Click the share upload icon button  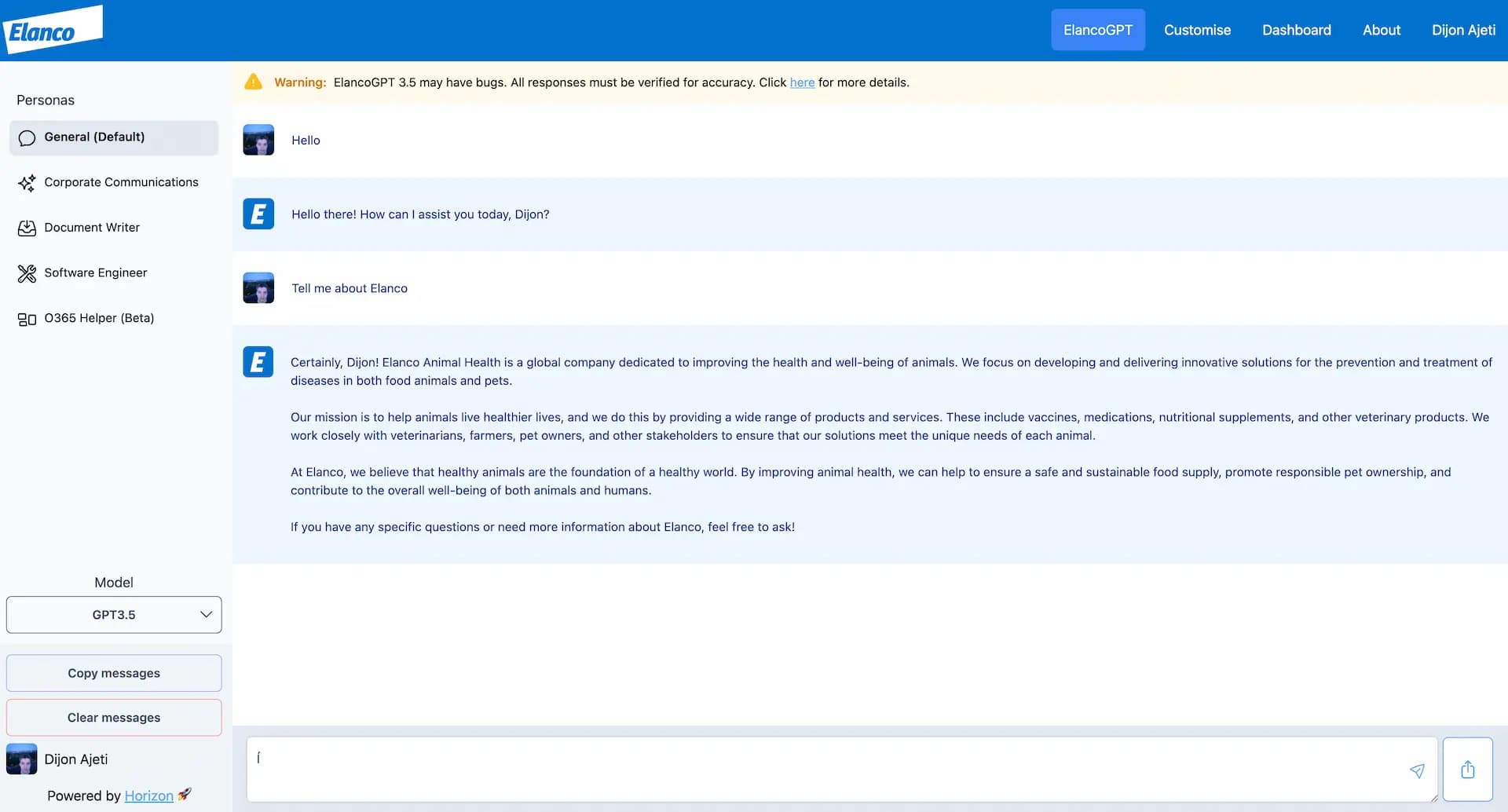point(1467,770)
